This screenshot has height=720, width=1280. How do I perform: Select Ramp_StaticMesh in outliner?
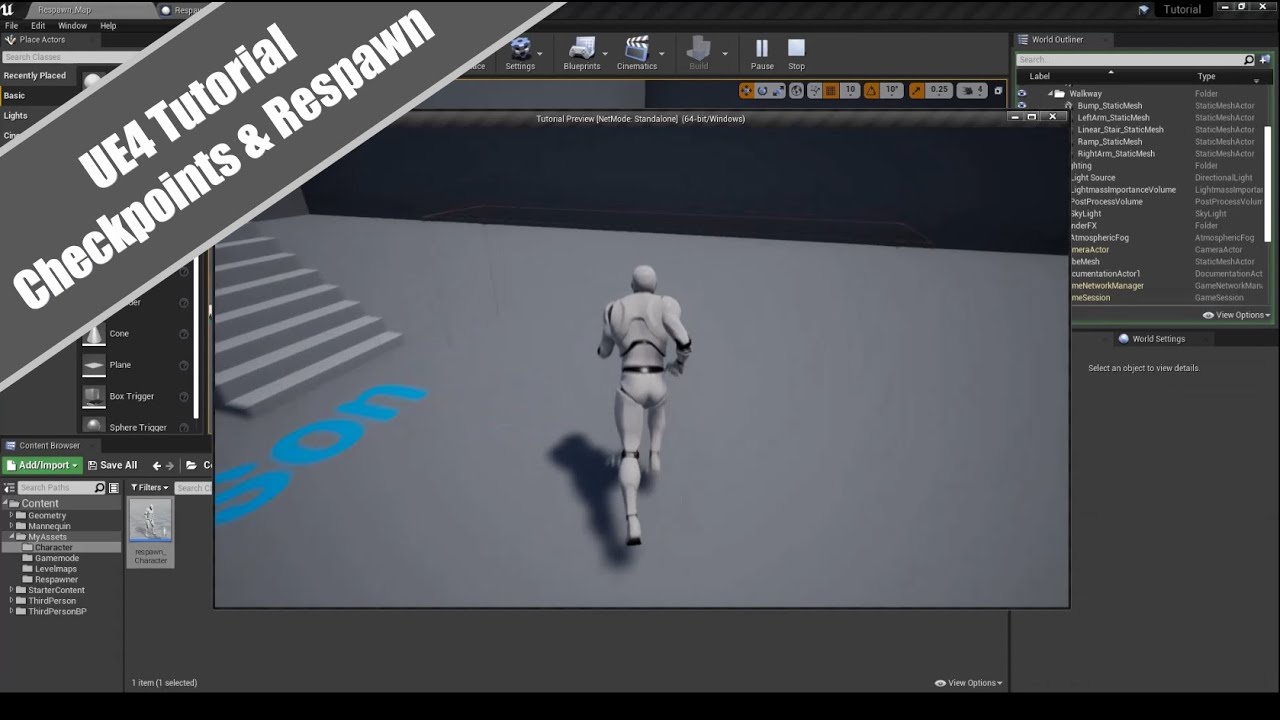pyautogui.click(x=1109, y=141)
